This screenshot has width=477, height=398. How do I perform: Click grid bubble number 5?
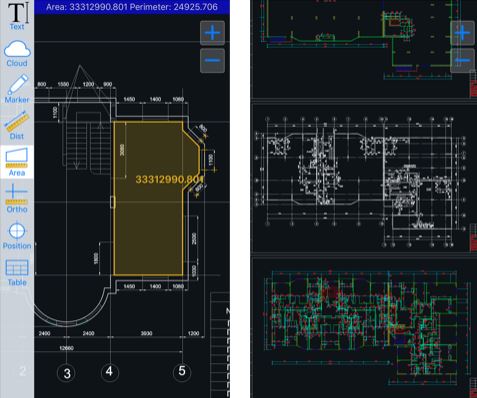pyautogui.click(x=182, y=371)
